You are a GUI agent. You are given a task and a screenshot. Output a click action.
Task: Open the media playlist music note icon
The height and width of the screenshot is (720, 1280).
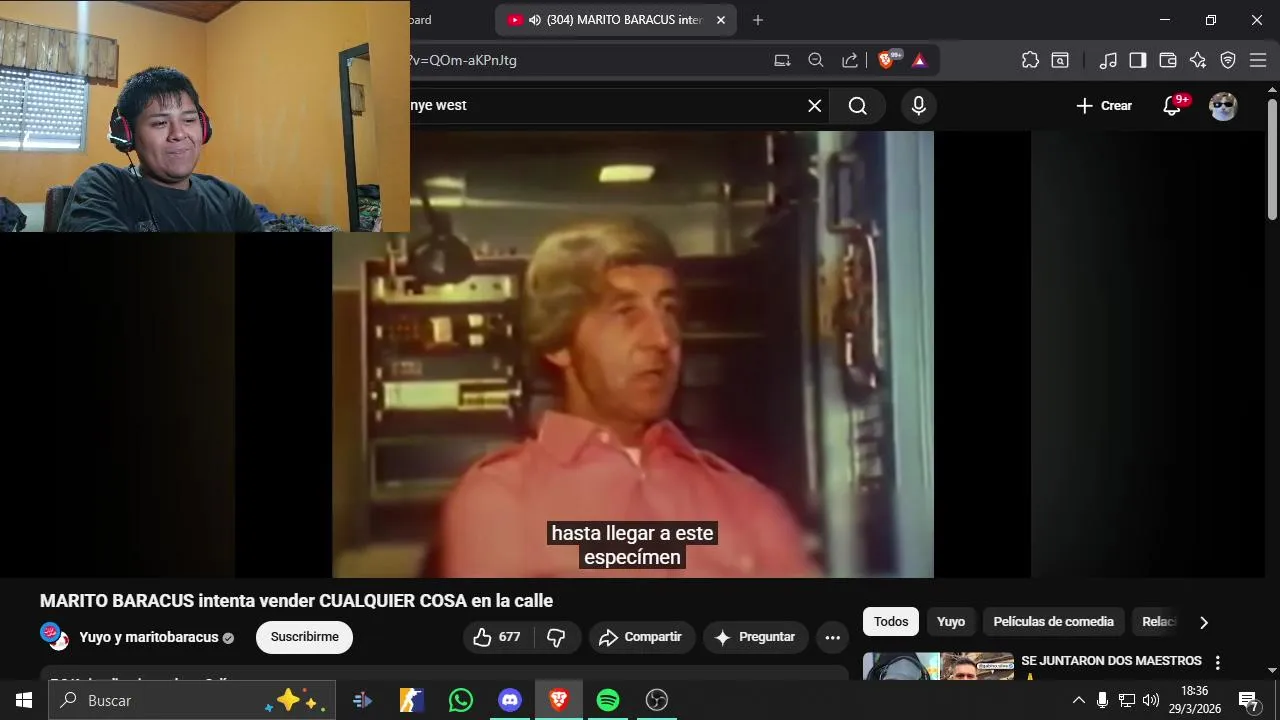[x=1108, y=60]
